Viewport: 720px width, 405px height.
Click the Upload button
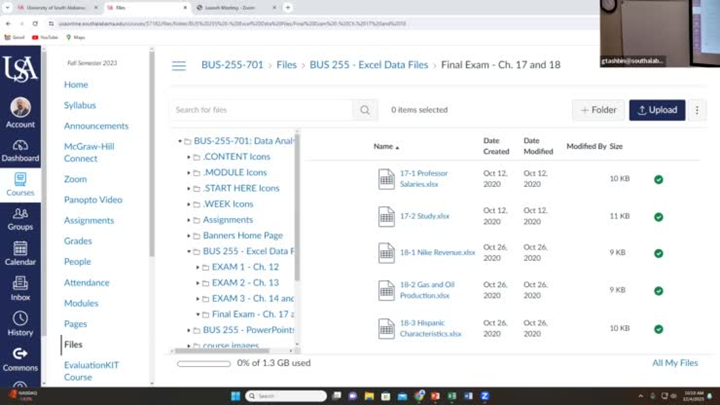pyautogui.click(x=657, y=110)
